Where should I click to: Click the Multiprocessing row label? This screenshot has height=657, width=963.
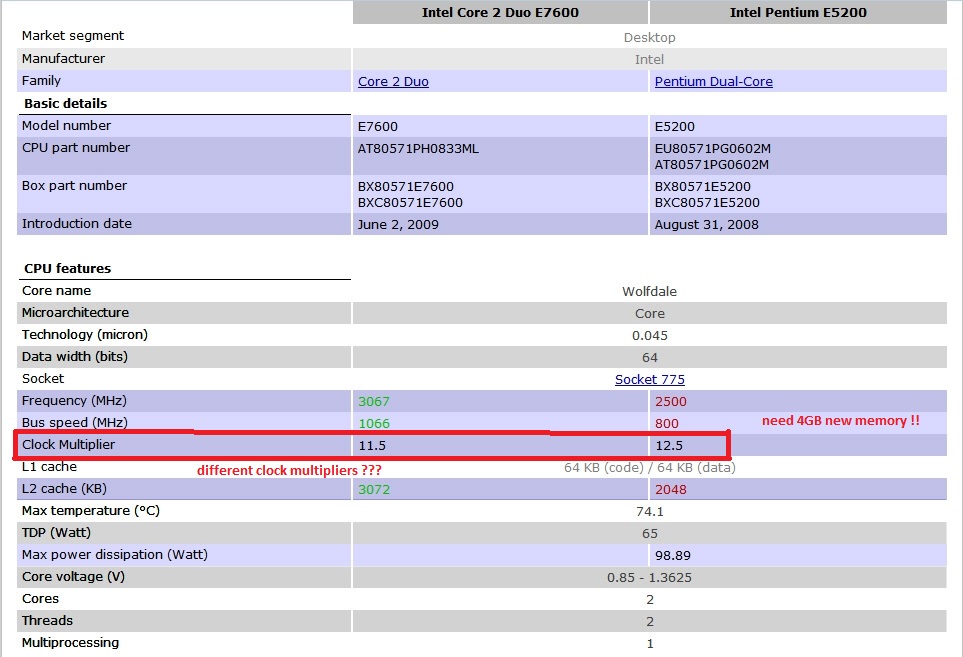point(71,642)
